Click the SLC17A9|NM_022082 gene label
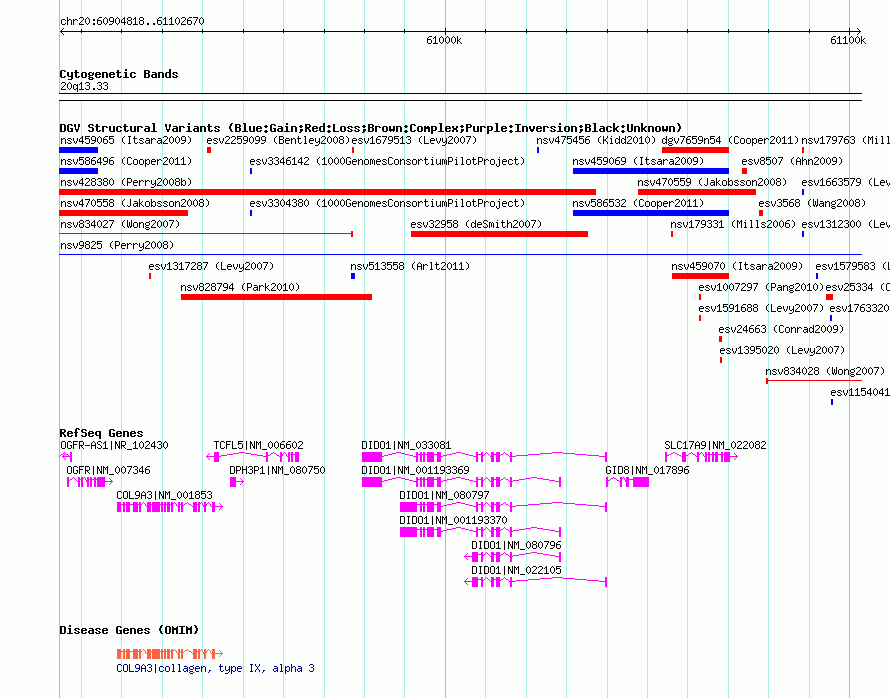This screenshot has height=698, width=890. 715,445
